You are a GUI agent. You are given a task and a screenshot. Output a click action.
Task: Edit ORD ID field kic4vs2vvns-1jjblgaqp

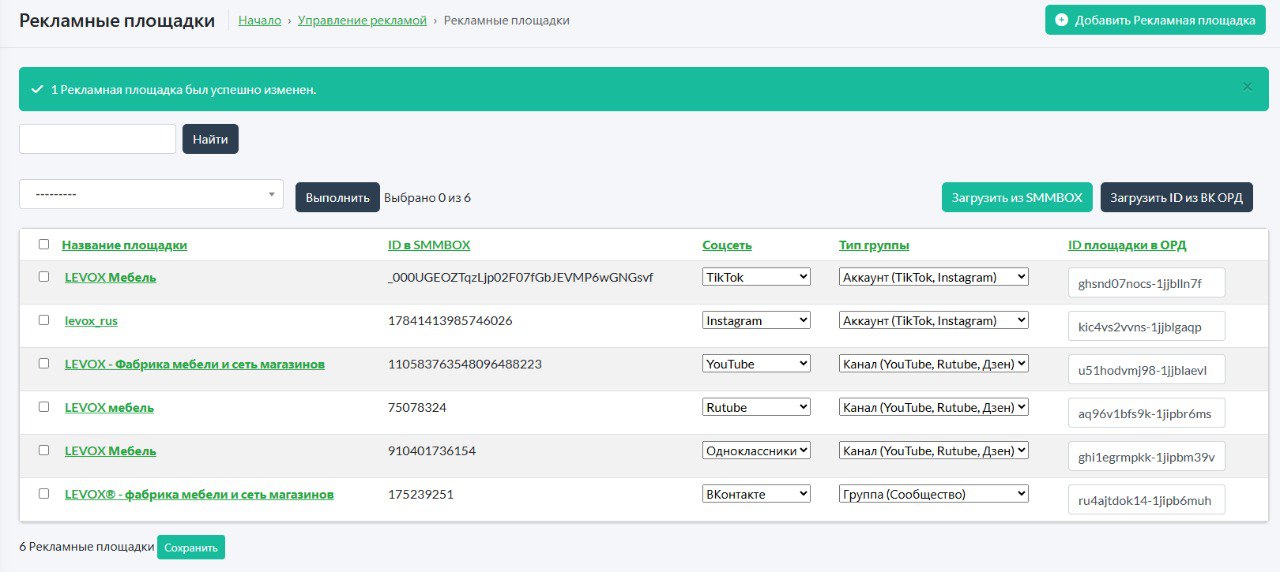[x=1147, y=326]
